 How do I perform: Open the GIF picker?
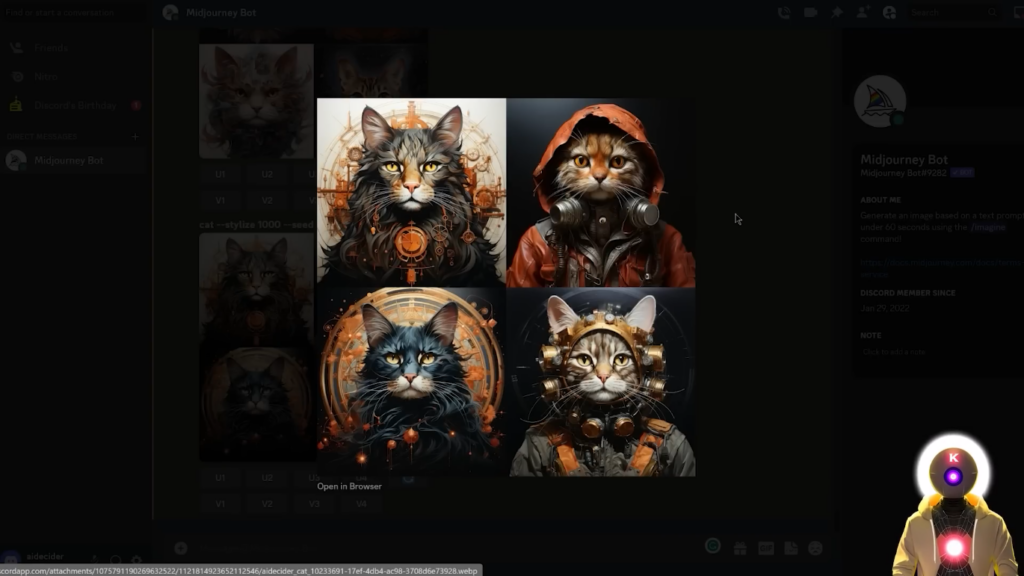pos(766,549)
